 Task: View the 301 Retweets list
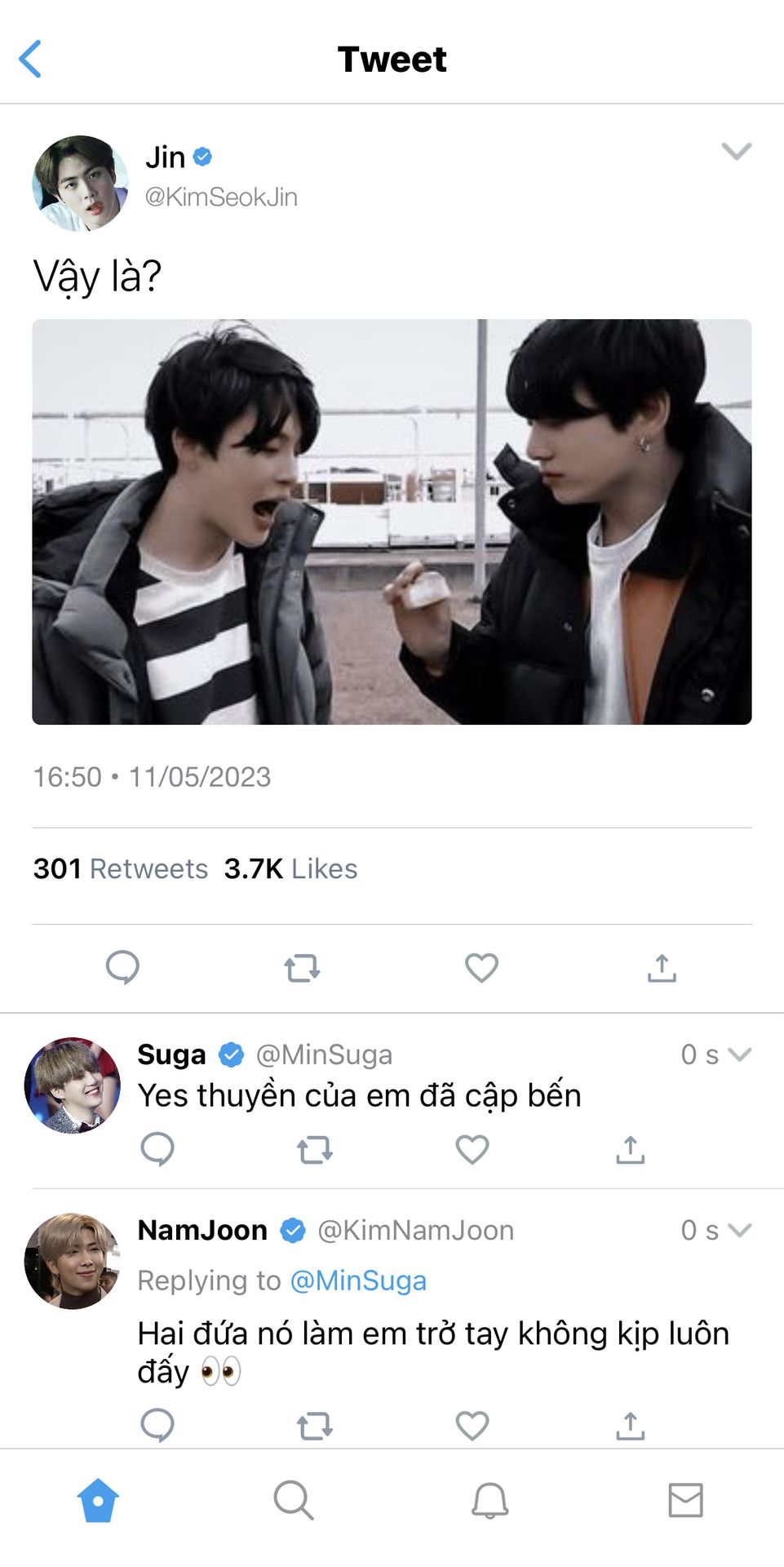click(x=121, y=868)
